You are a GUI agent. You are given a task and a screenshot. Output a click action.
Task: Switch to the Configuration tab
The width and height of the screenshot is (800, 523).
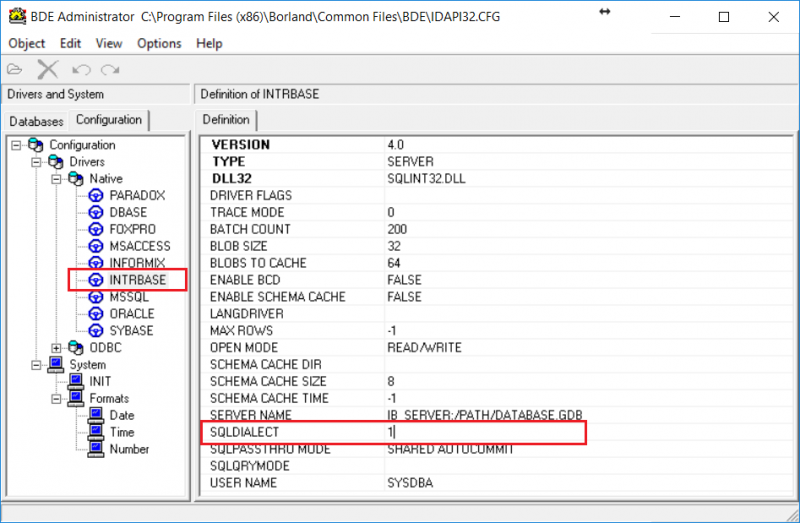pos(109,120)
